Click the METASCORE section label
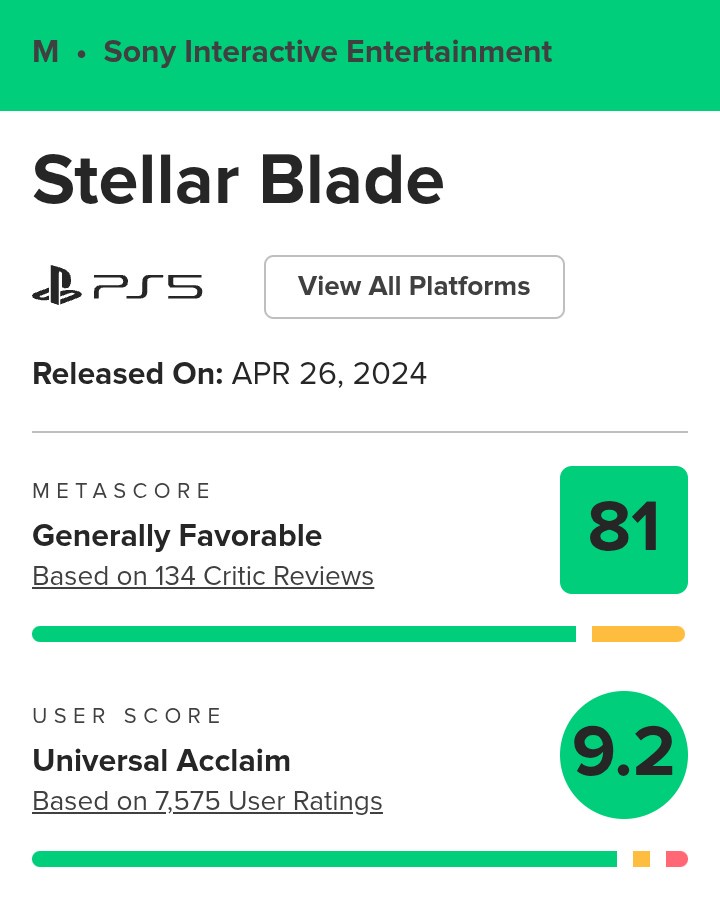The image size is (720, 905). point(122,491)
